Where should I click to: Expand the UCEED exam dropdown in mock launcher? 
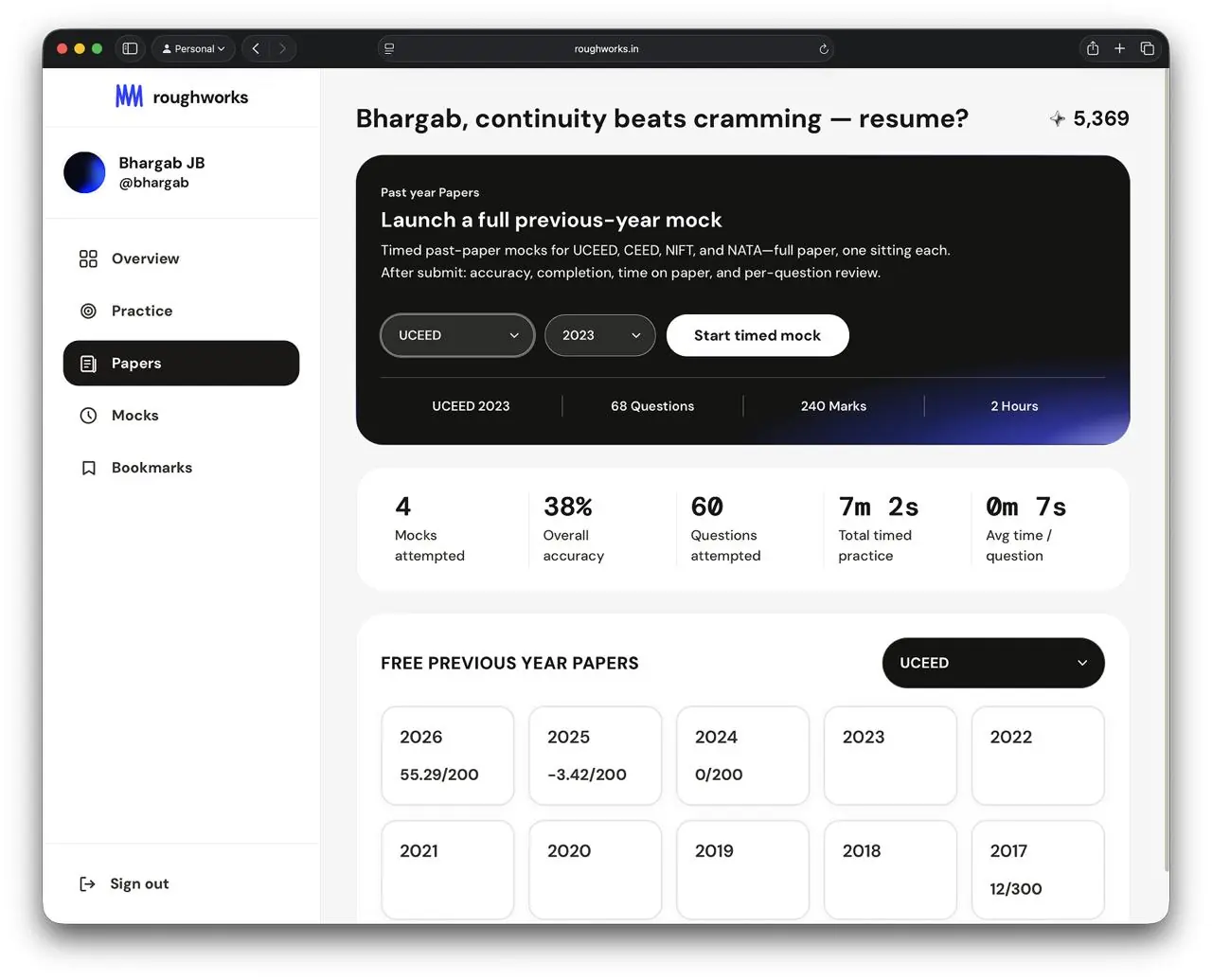coord(457,335)
